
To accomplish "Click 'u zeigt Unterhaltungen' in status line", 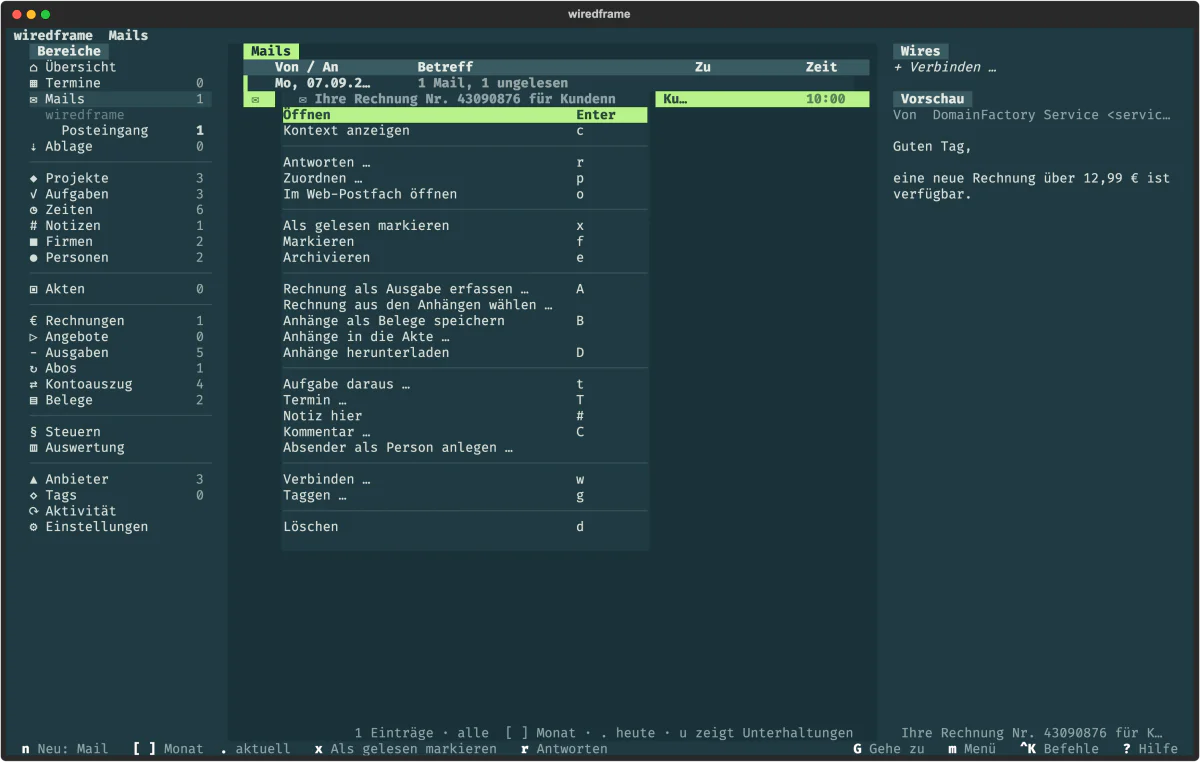I will tap(766, 733).
